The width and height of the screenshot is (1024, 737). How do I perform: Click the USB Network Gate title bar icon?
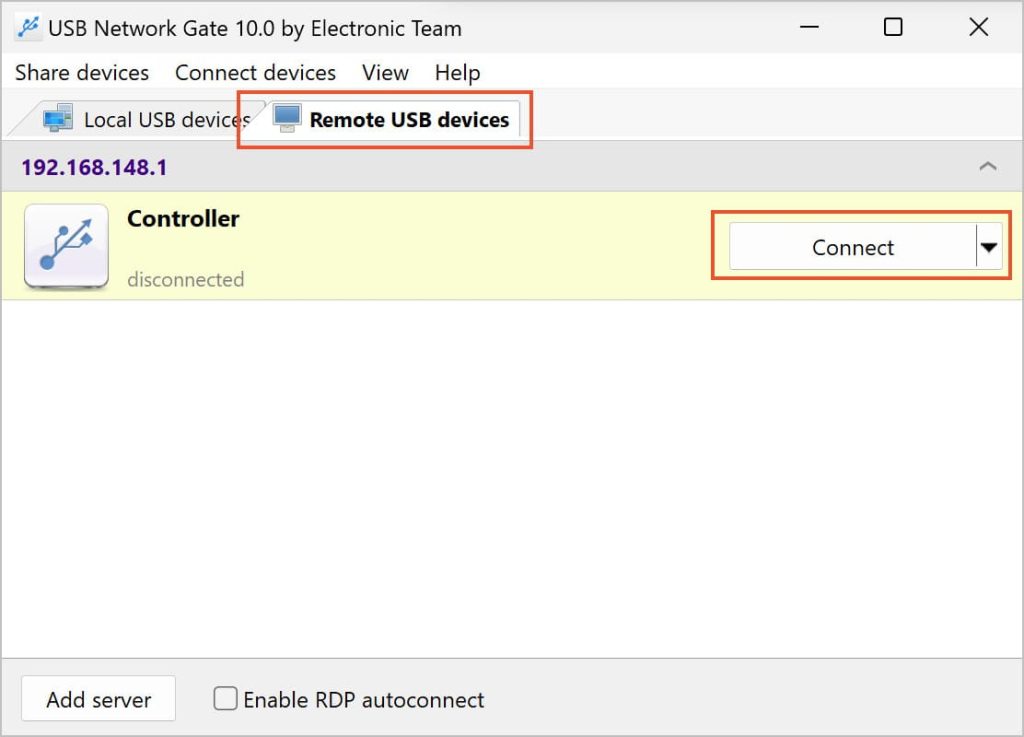(x=28, y=27)
